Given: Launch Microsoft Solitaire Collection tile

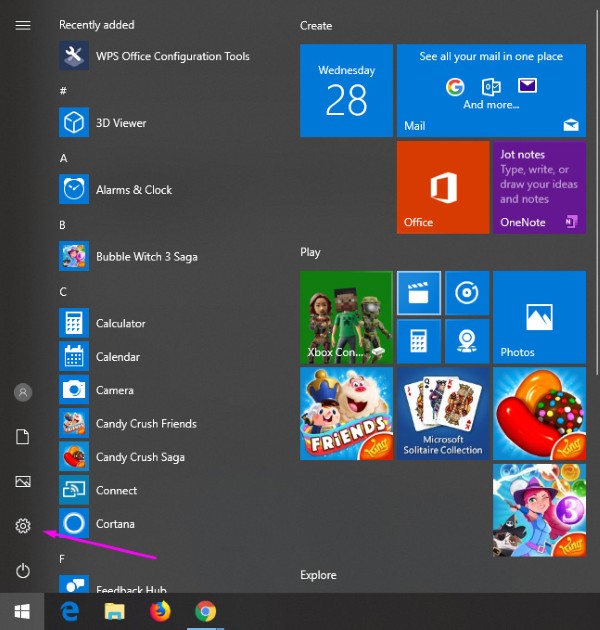Looking at the screenshot, I should pyautogui.click(x=442, y=413).
